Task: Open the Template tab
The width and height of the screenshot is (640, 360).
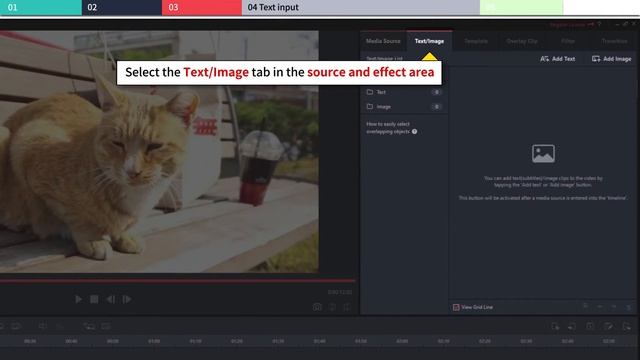Action: click(x=476, y=41)
